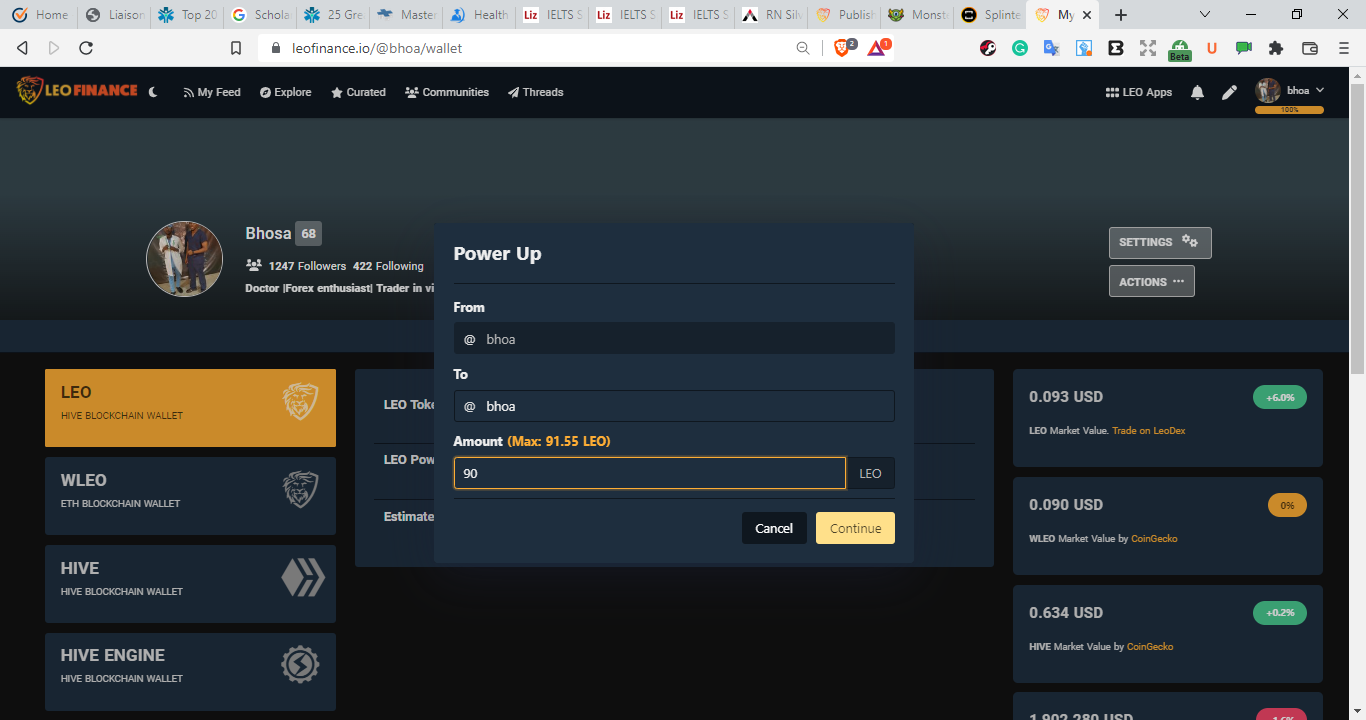
Task: Click the Hive Engine gear-bolt icon
Action: (x=300, y=665)
